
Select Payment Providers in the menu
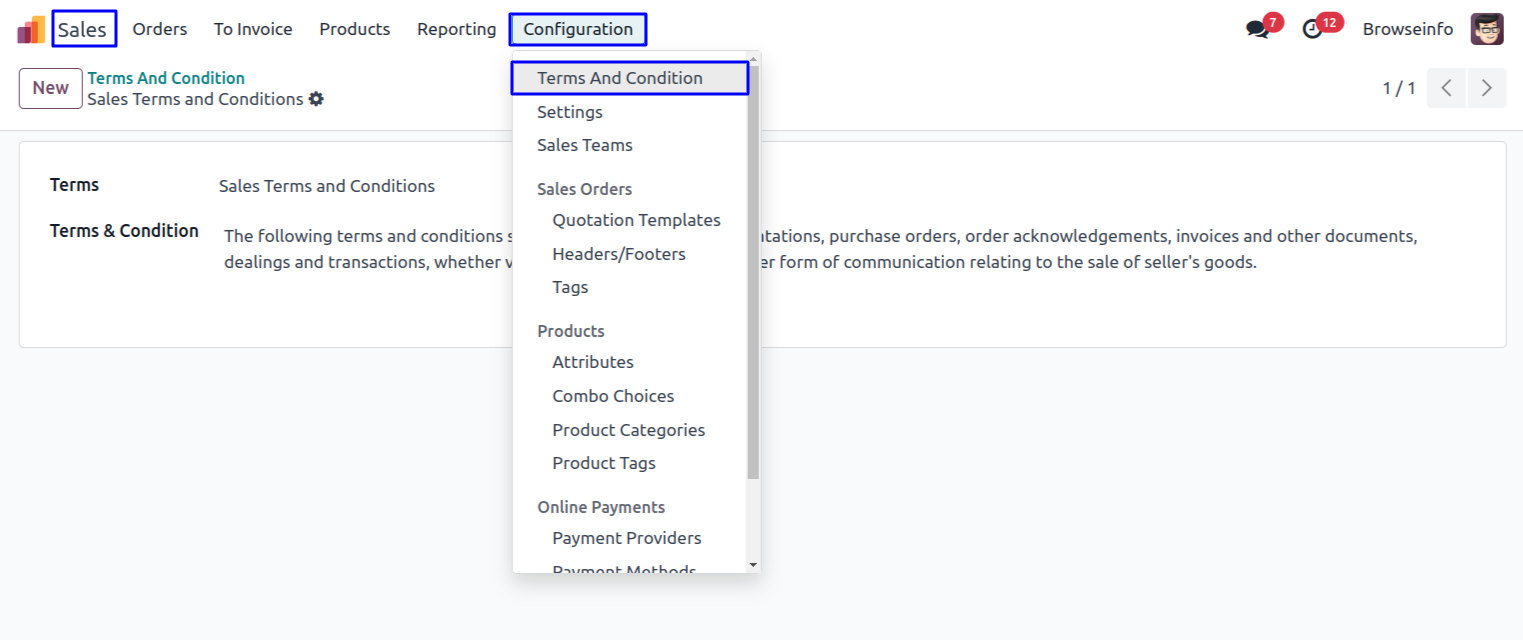(x=626, y=538)
